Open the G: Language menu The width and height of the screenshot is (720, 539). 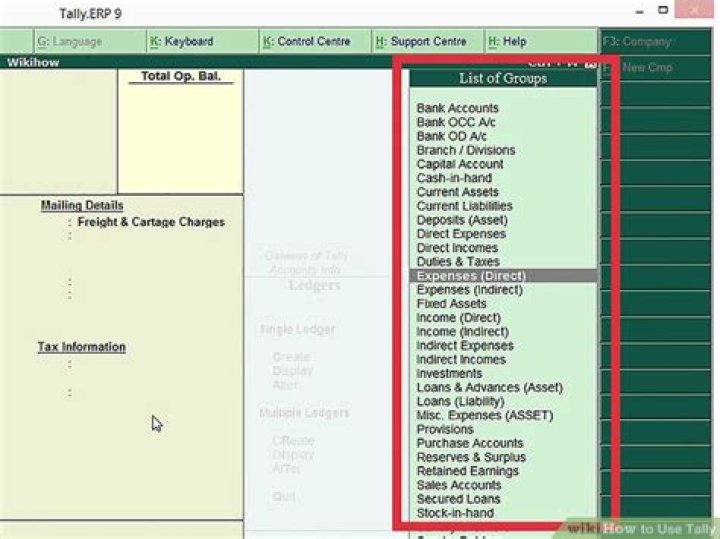coord(90,41)
